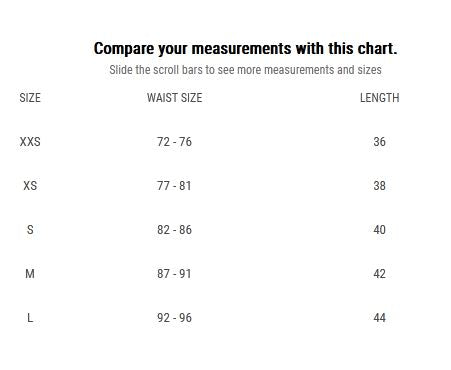Screen dimensions: 451x370
Task: Click the 82 - 86 waist value
Action: (x=174, y=230)
